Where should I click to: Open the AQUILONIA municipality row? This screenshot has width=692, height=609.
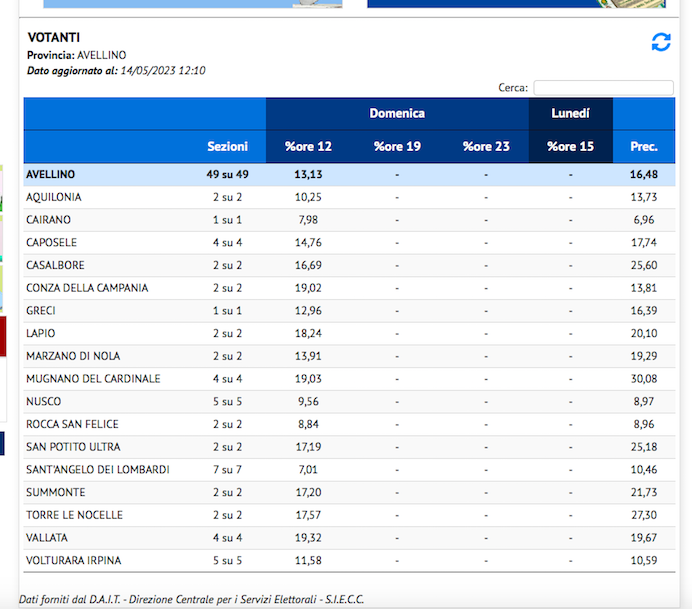pyautogui.click(x=349, y=197)
